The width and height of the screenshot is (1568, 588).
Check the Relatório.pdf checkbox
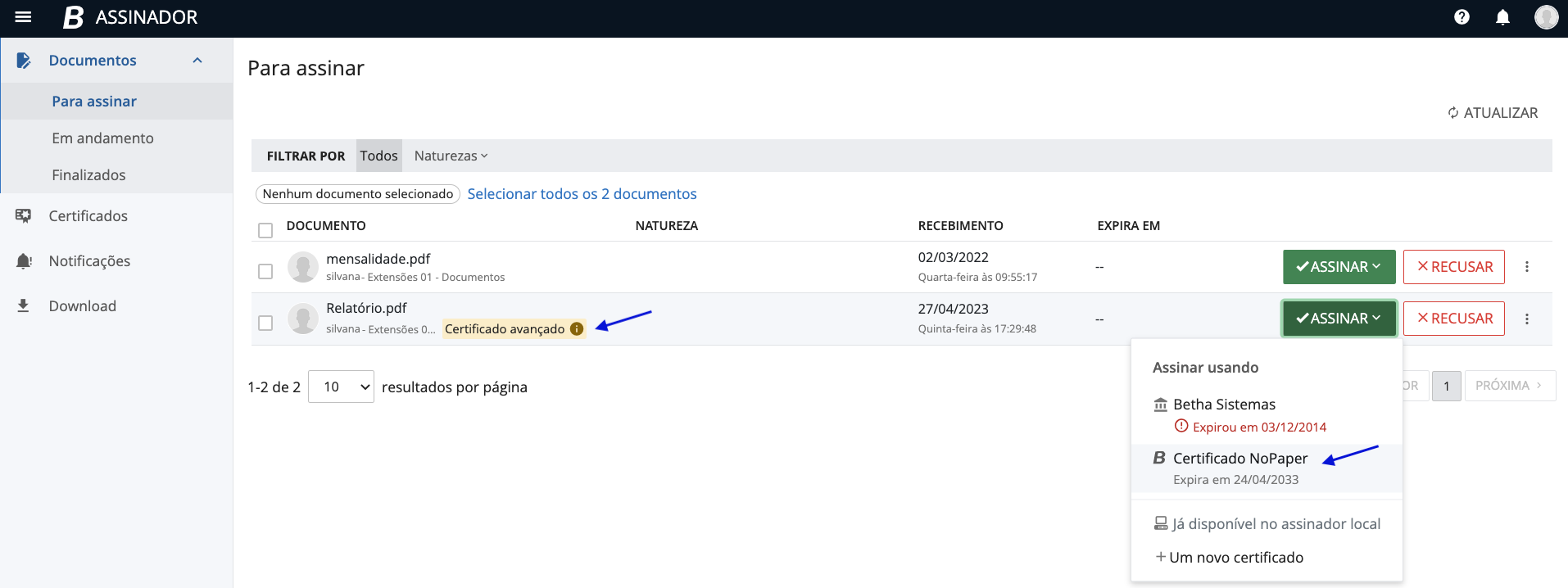265,323
